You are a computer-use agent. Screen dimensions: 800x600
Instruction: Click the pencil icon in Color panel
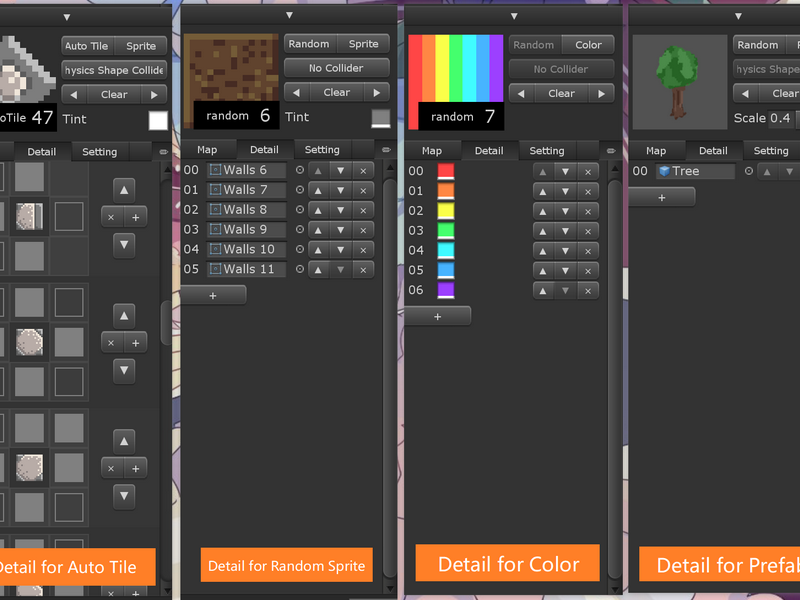611,151
